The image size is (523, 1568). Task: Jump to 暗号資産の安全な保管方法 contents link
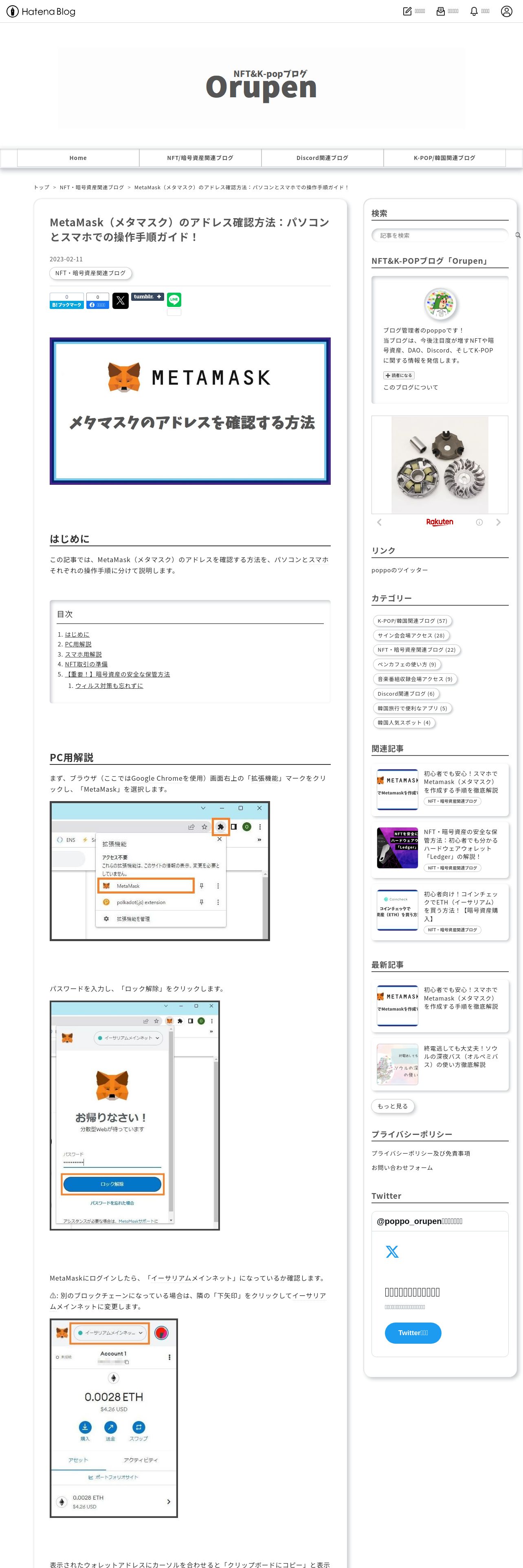117,675
